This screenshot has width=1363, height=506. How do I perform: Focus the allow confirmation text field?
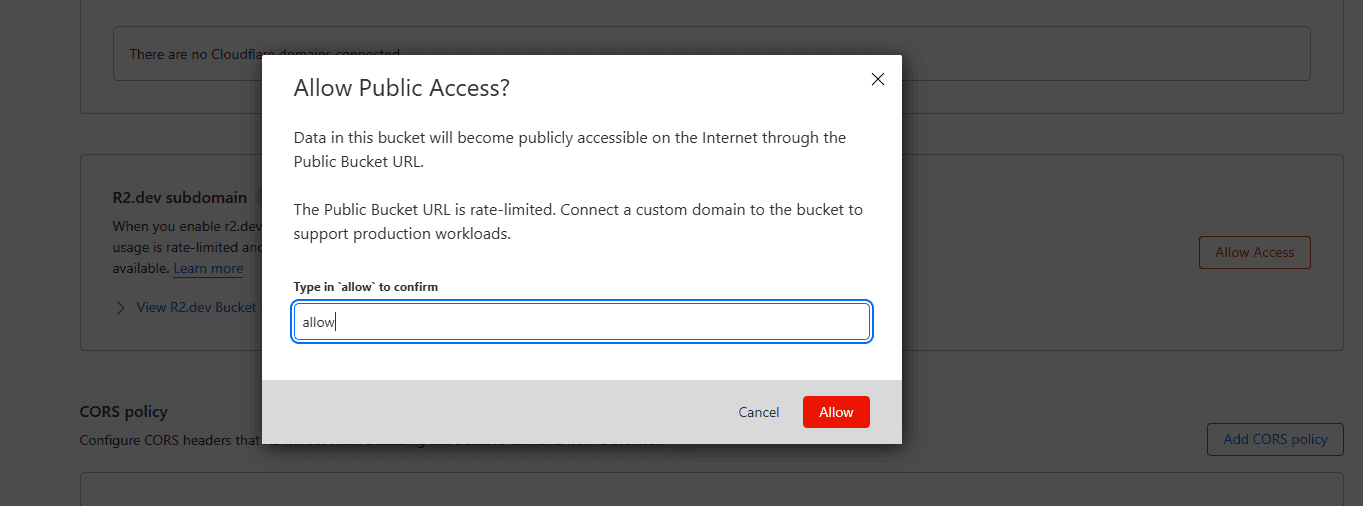(582, 322)
